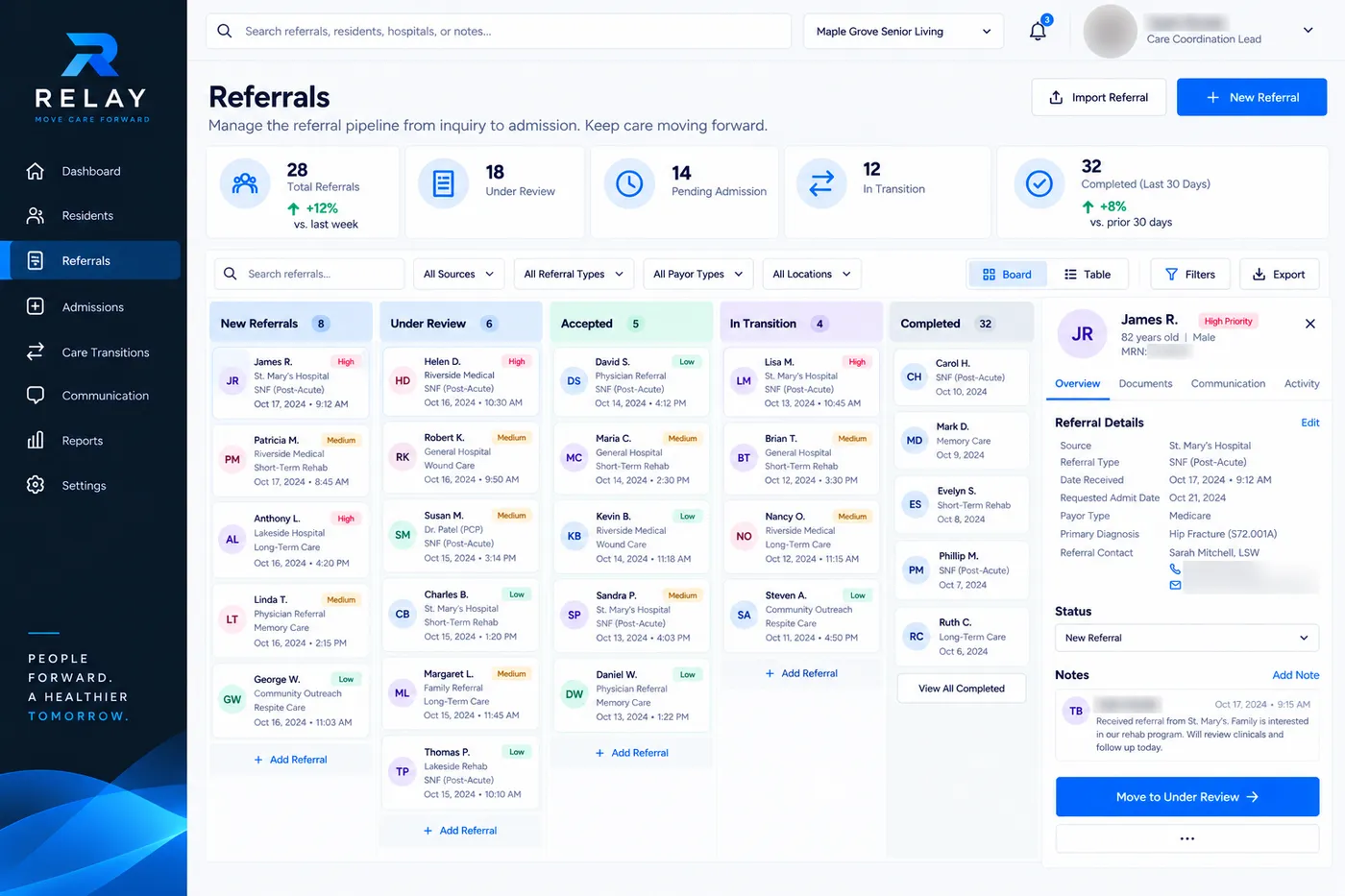Click the Admissions plus-box icon in sidebar
The height and width of the screenshot is (896, 1345).
coord(36,306)
